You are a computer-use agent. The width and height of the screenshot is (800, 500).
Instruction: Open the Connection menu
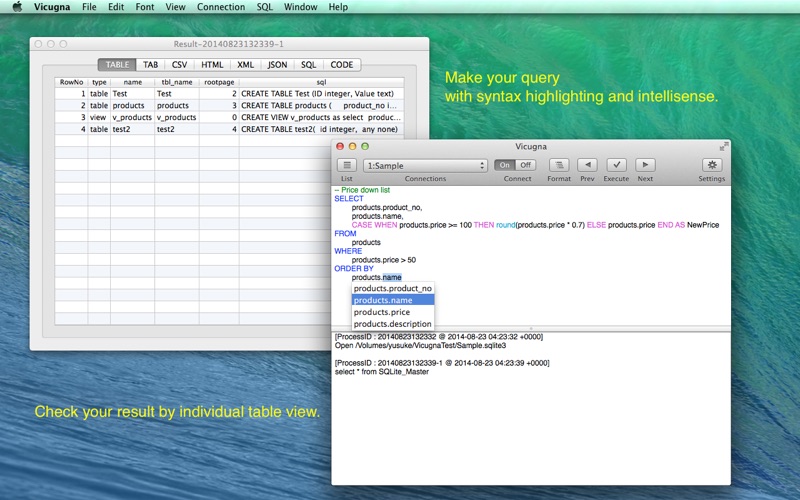tap(221, 7)
